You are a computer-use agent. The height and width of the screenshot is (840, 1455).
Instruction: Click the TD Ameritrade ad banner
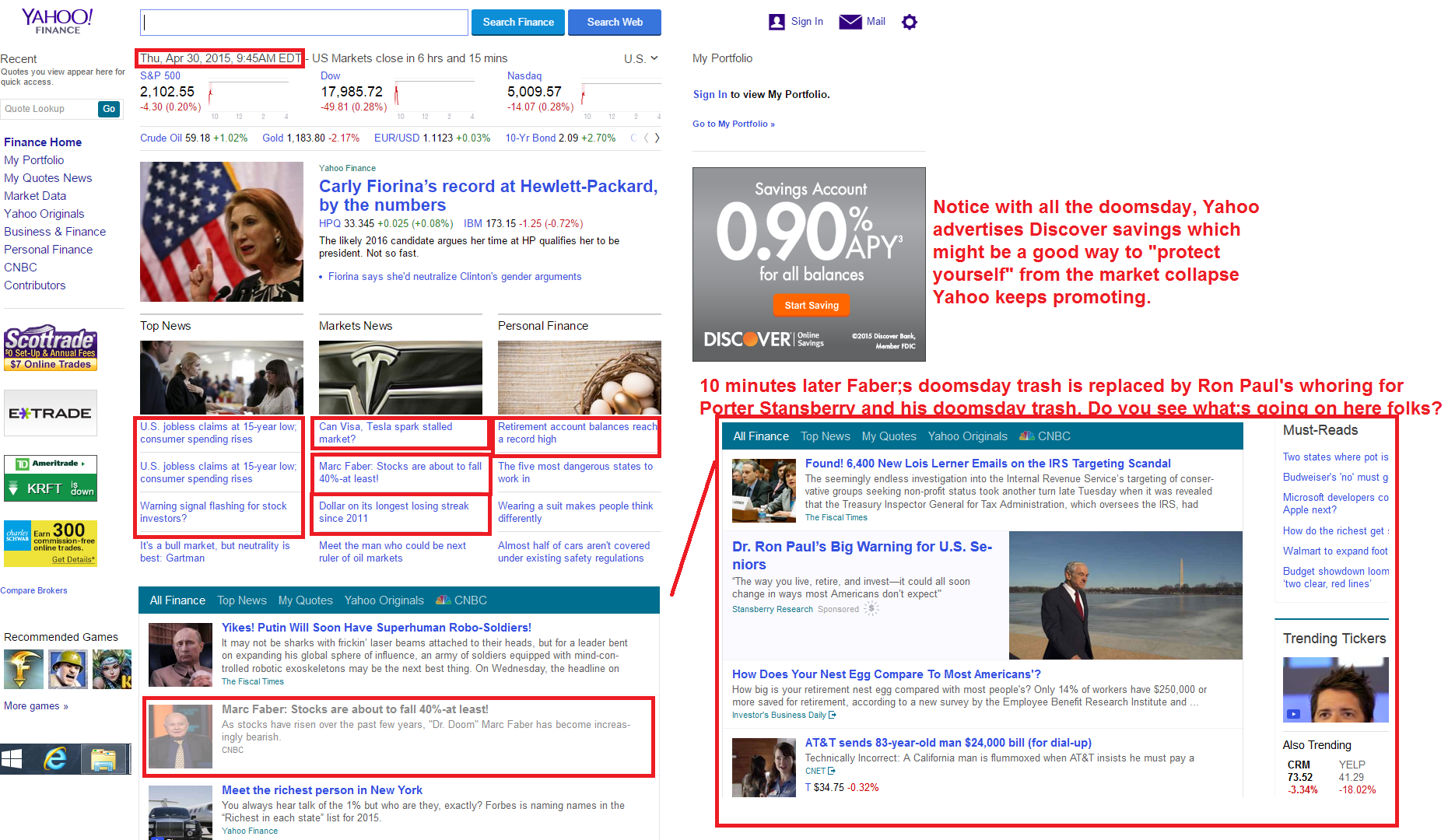click(x=51, y=478)
